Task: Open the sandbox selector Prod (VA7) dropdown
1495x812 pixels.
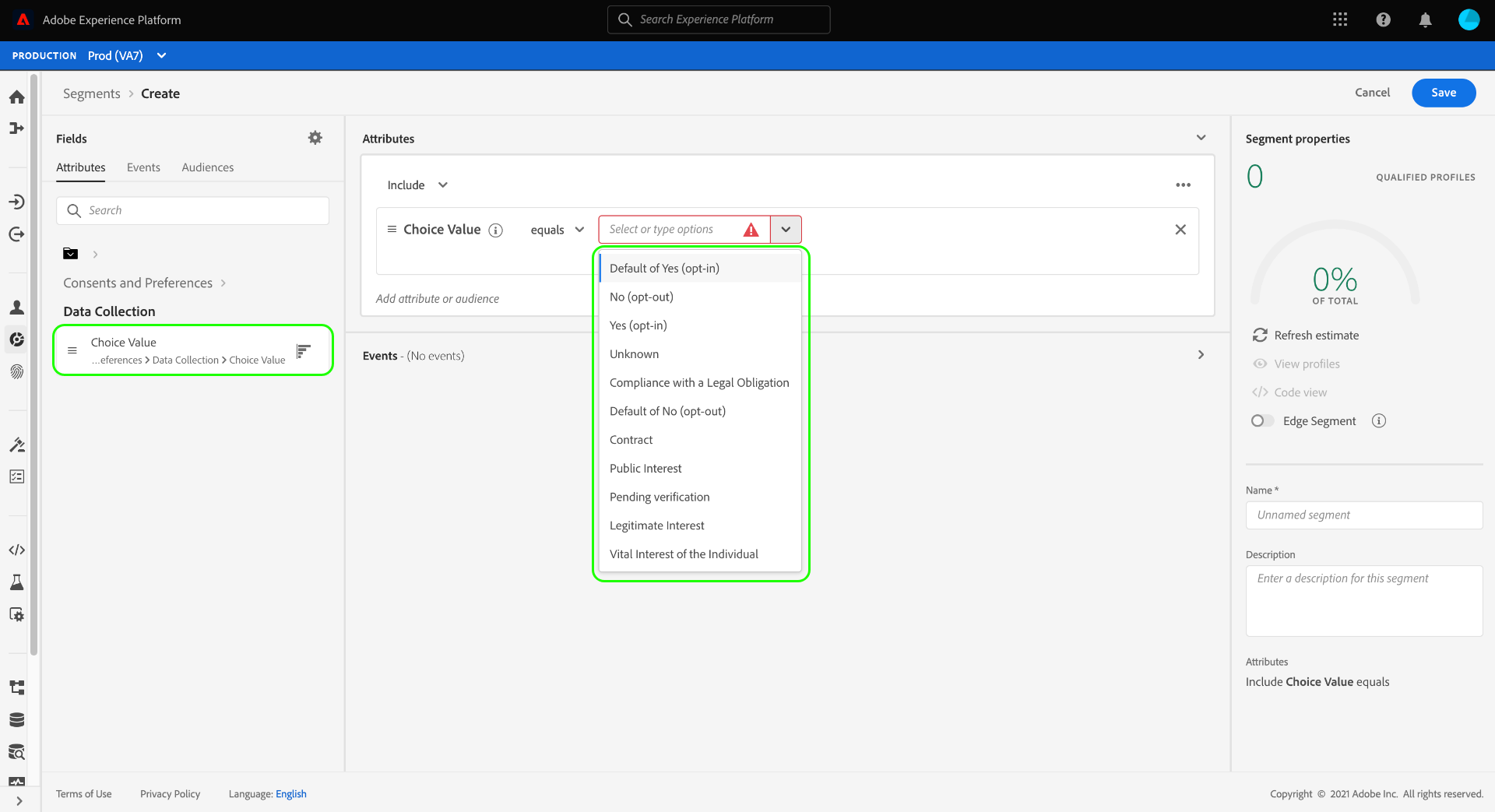Action: (x=127, y=56)
